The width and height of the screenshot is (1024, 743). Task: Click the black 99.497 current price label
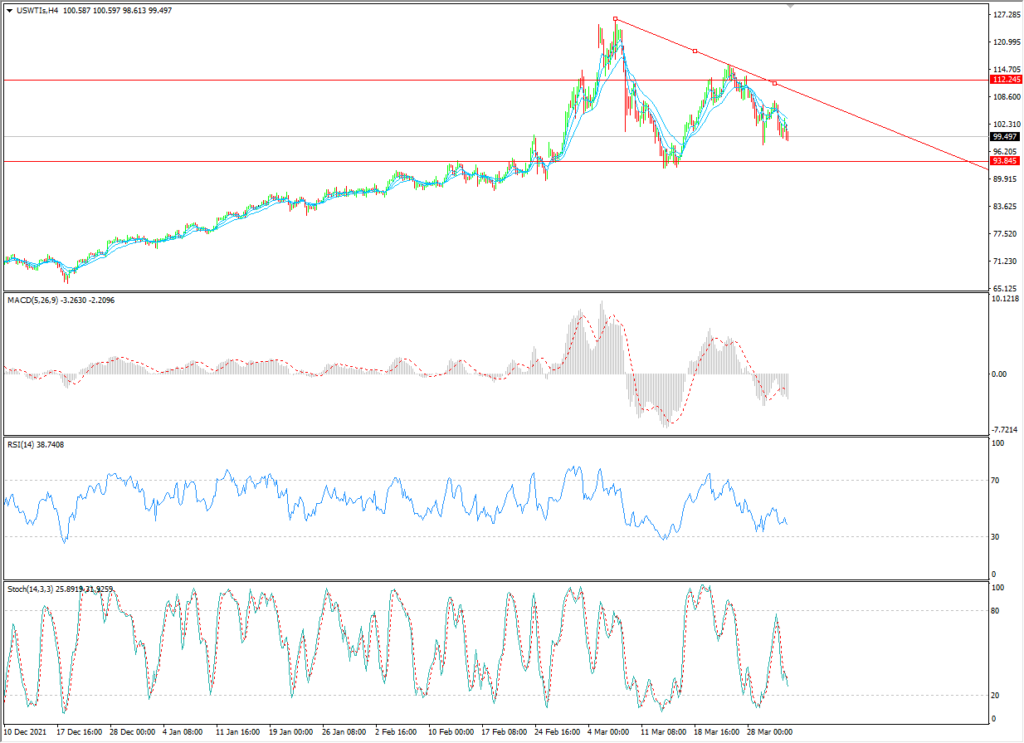[1006, 136]
